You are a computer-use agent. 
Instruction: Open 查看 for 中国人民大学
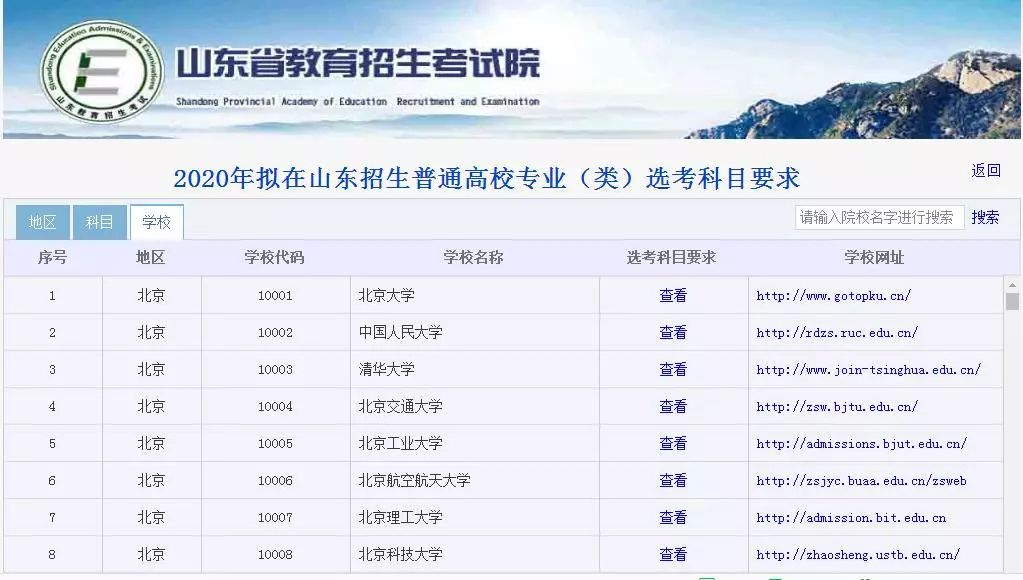(x=673, y=333)
